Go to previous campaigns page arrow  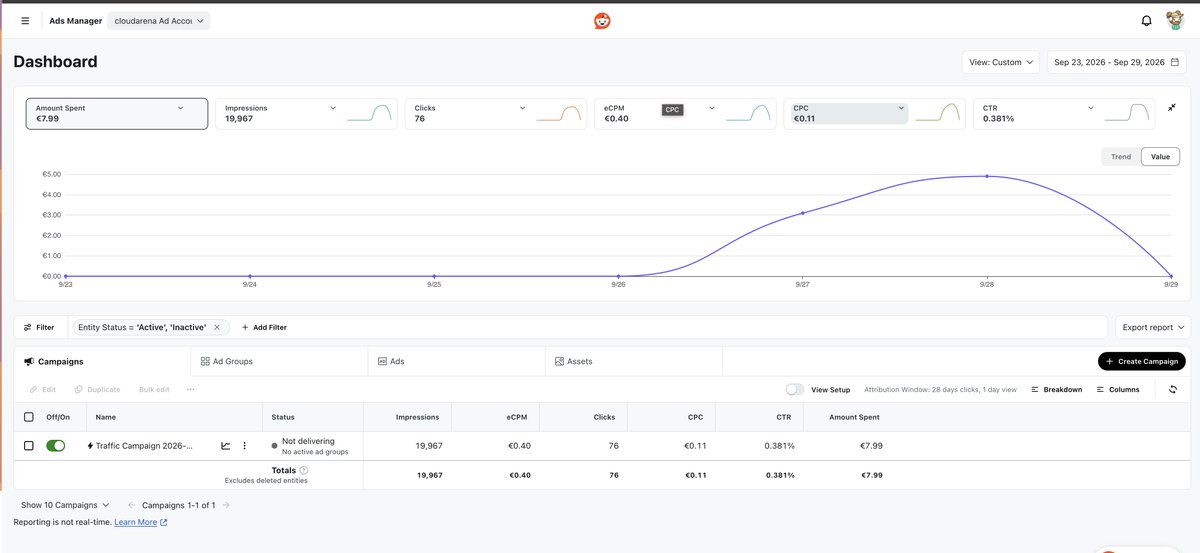click(x=132, y=505)
